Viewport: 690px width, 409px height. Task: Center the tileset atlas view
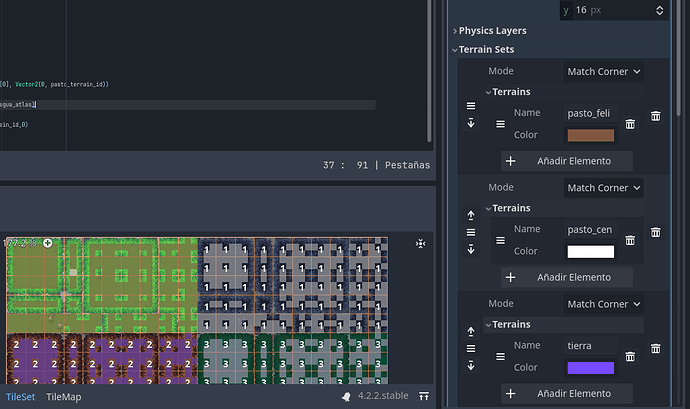pyautogui.click(x=421, y=244)
